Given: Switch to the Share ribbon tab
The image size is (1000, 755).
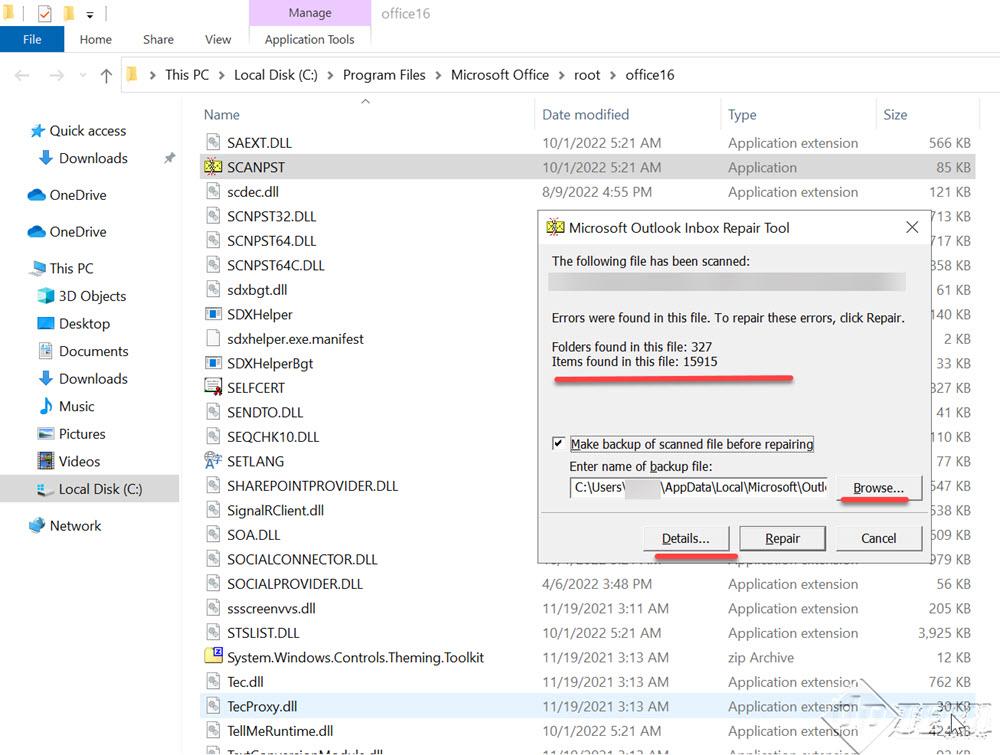Looking at the screenshot, I should (158, 39).
